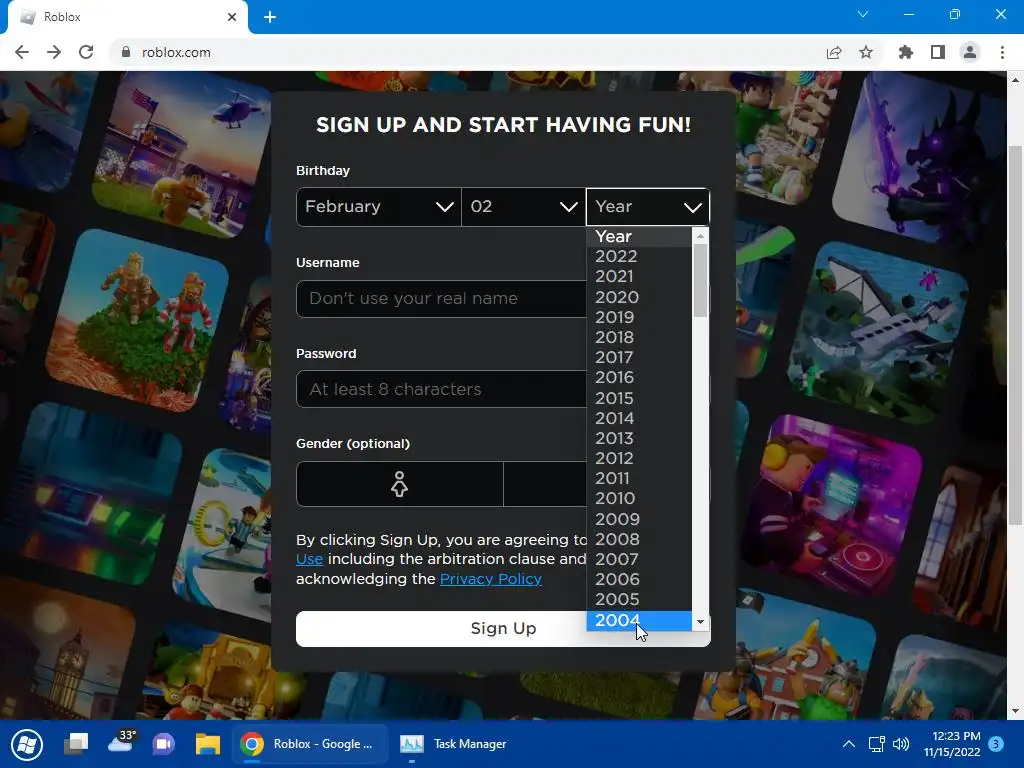The image size is (1024, 768).
Task: Pick 2020 from year list
Action: pyautogui.click(x=639, y=296)
